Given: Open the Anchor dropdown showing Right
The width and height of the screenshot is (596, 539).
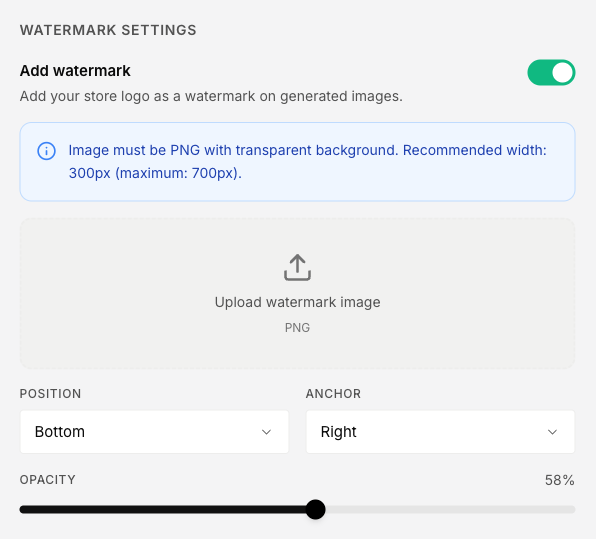Looking at the screenshot, I should 440,431.
